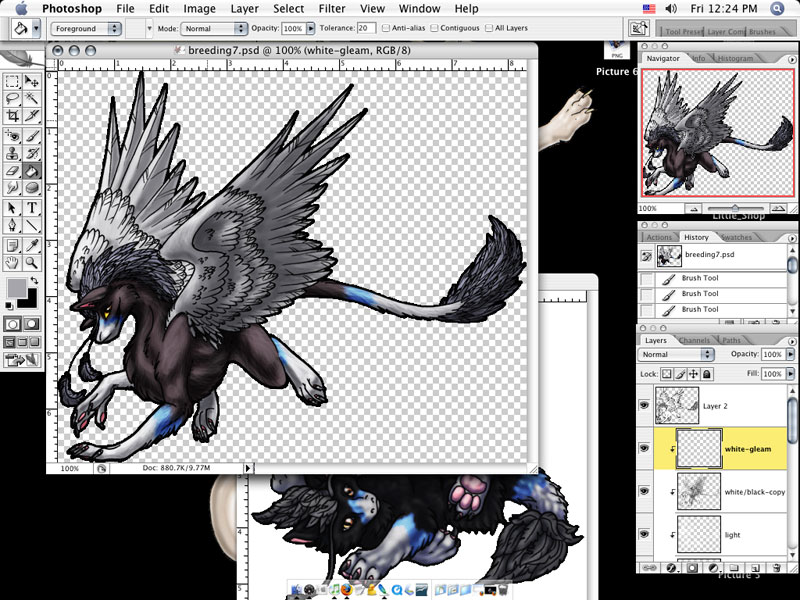This screenshot has width=800, height=600.
Task: Reset default foreground and background colors
Action: (x=9, y=306)
